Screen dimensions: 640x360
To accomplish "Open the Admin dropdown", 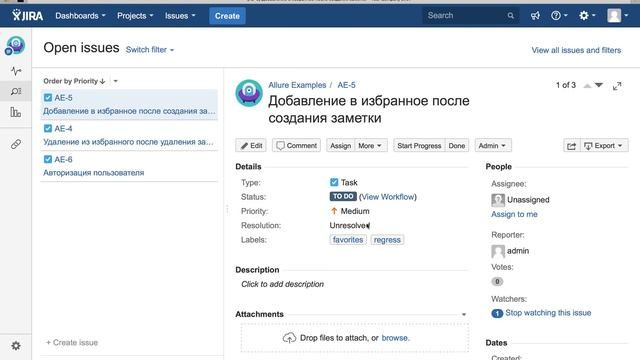I will 493,146.
